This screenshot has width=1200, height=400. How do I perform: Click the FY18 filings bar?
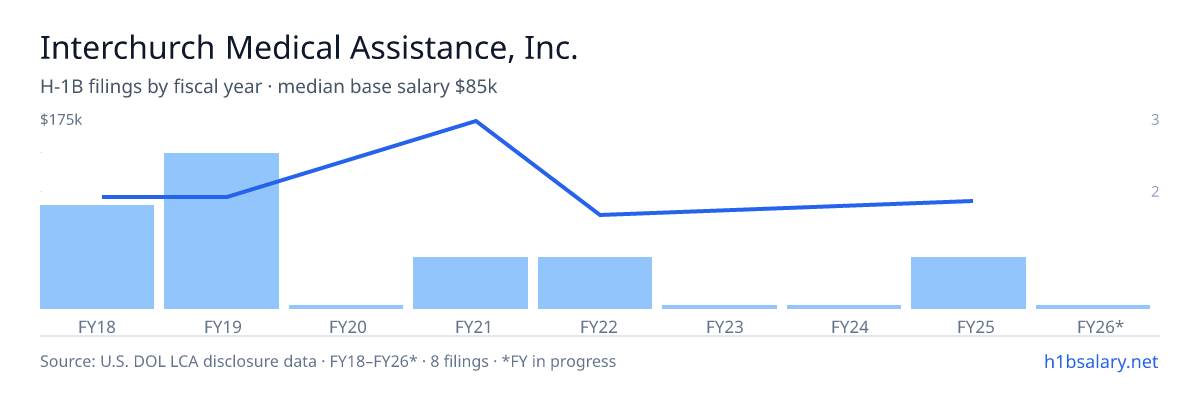tap(97, 257)
